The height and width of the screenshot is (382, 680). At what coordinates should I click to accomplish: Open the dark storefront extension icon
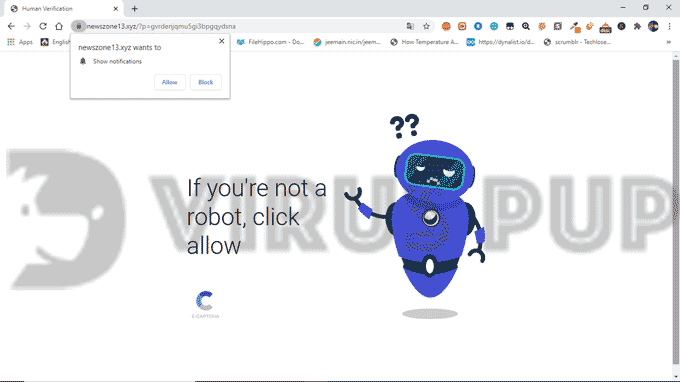[510, 26]
